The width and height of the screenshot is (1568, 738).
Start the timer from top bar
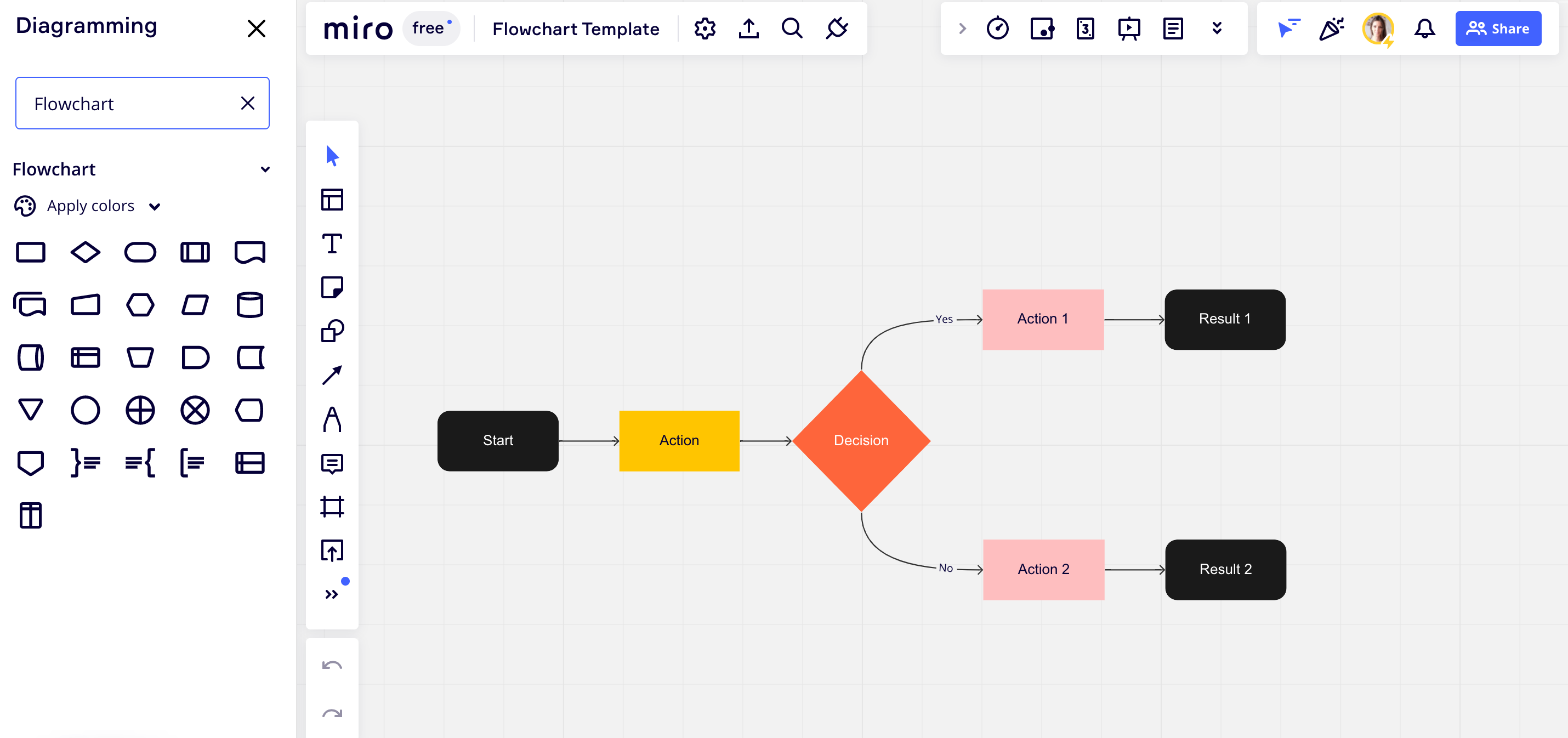[997, 29]
